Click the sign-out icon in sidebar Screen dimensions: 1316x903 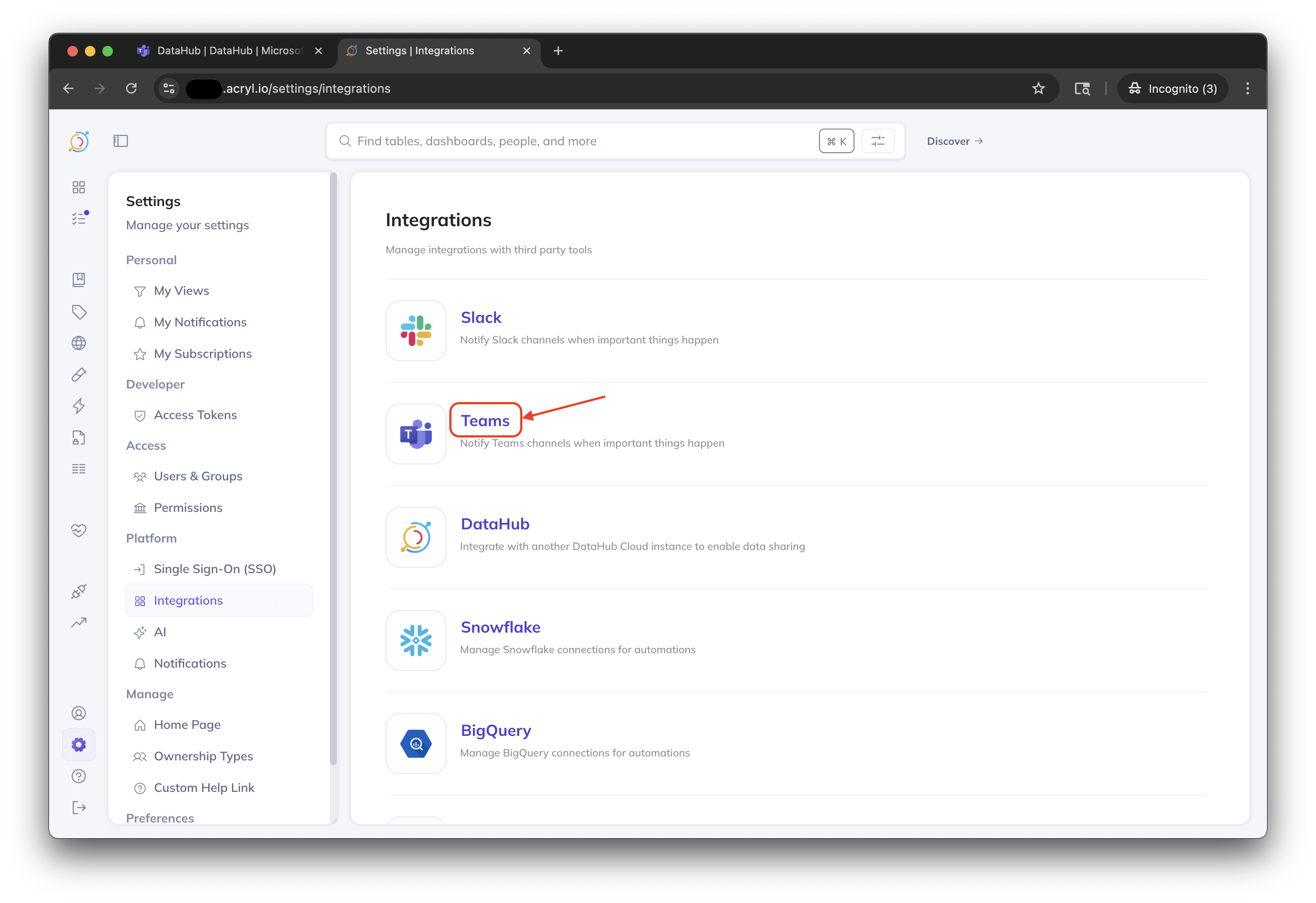tap(79, 808)
